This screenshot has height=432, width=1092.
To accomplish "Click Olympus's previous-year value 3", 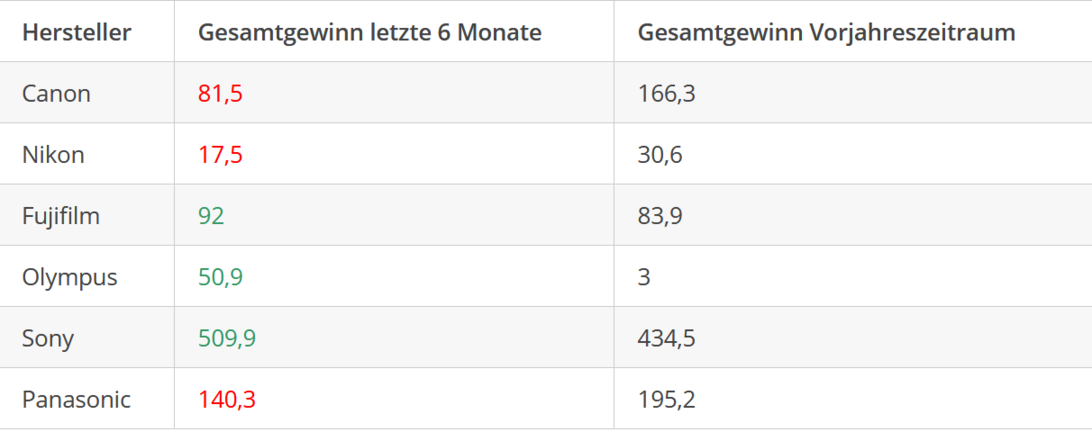I will click(644, 277).
